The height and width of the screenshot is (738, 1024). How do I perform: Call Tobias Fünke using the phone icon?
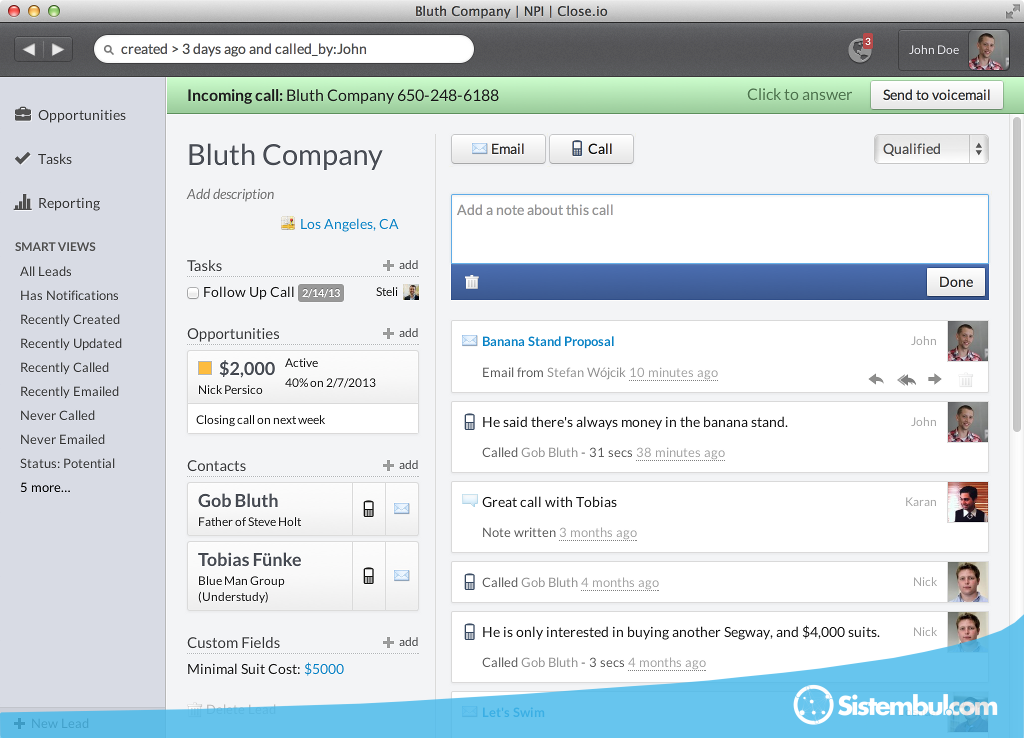coord(368,575)
